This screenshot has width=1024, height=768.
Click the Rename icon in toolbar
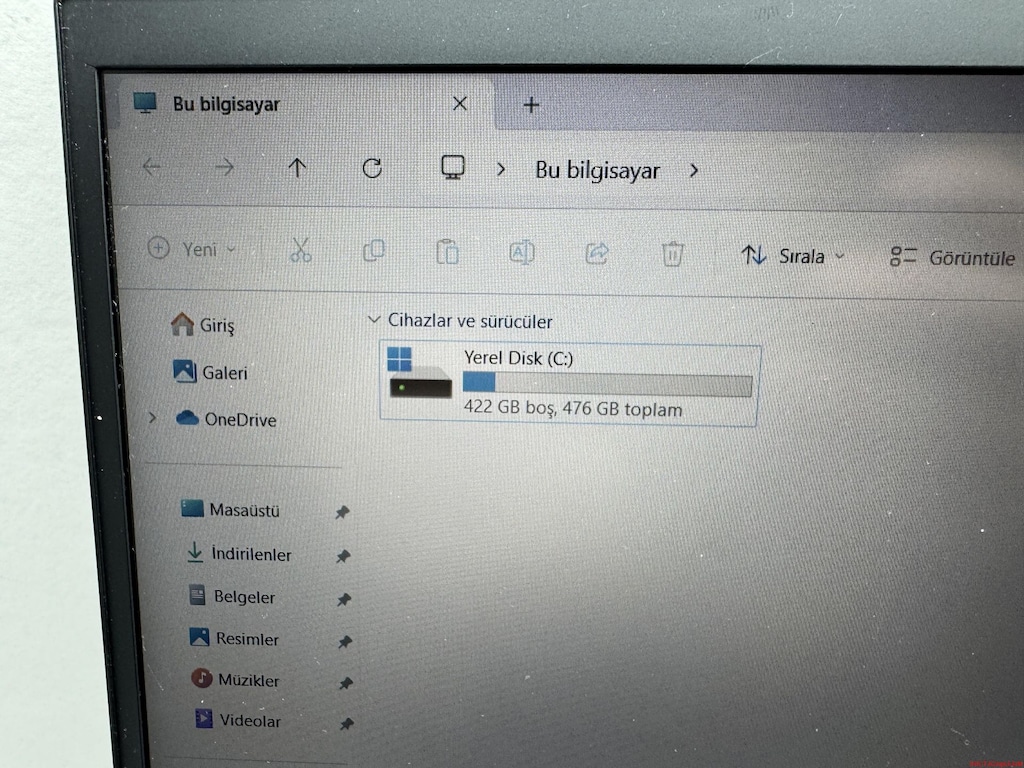(522, 253)
